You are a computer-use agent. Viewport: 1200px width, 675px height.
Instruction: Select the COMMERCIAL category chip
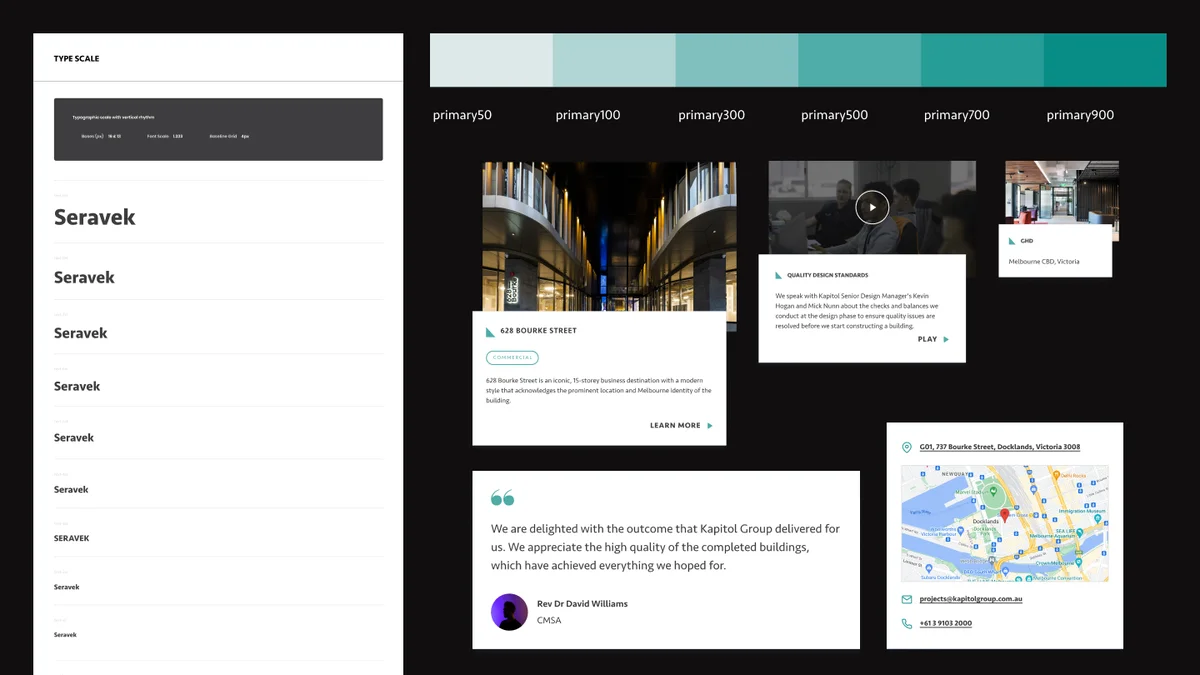click(512, 357)
